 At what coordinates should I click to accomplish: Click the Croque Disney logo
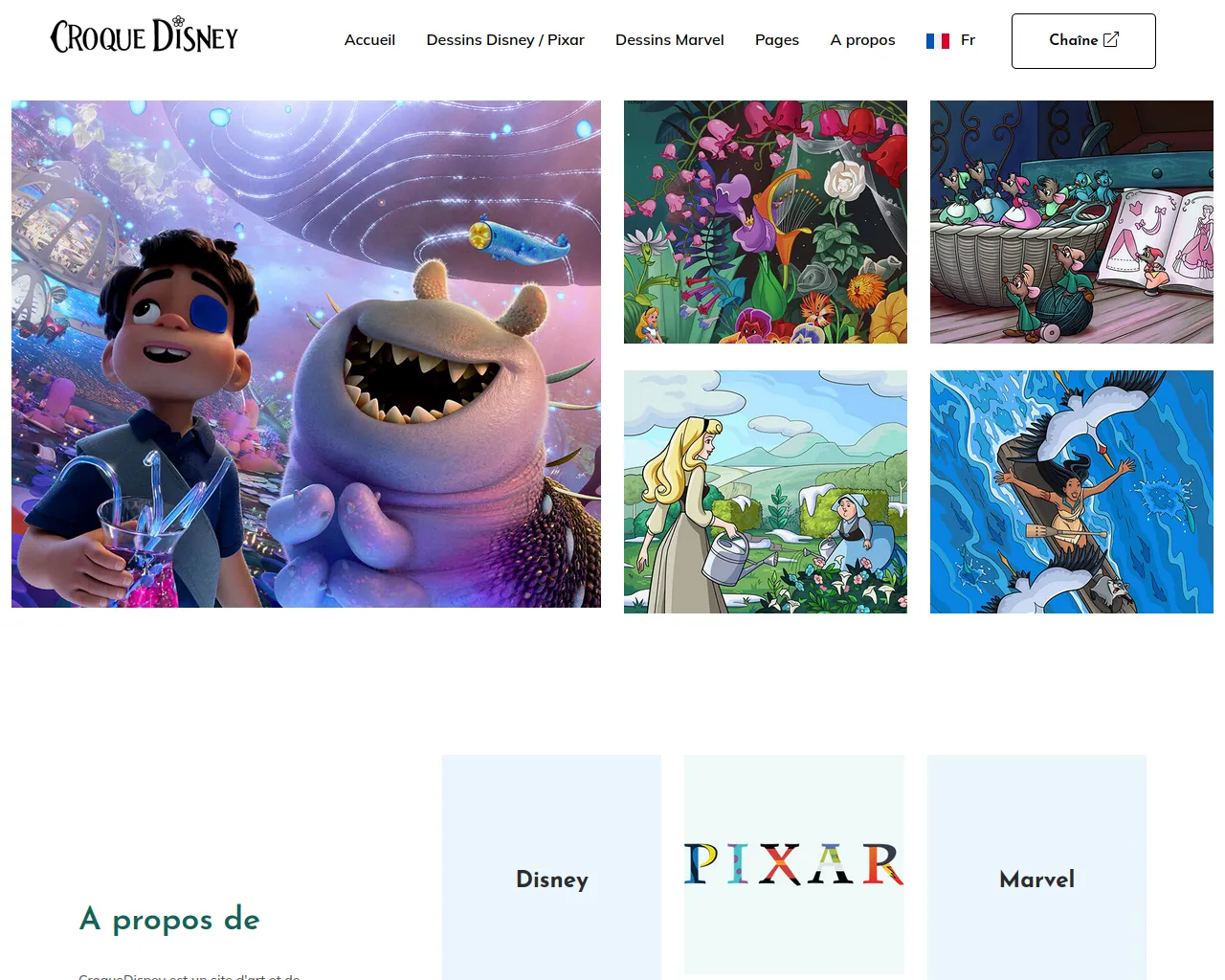[x=144, y=35]
